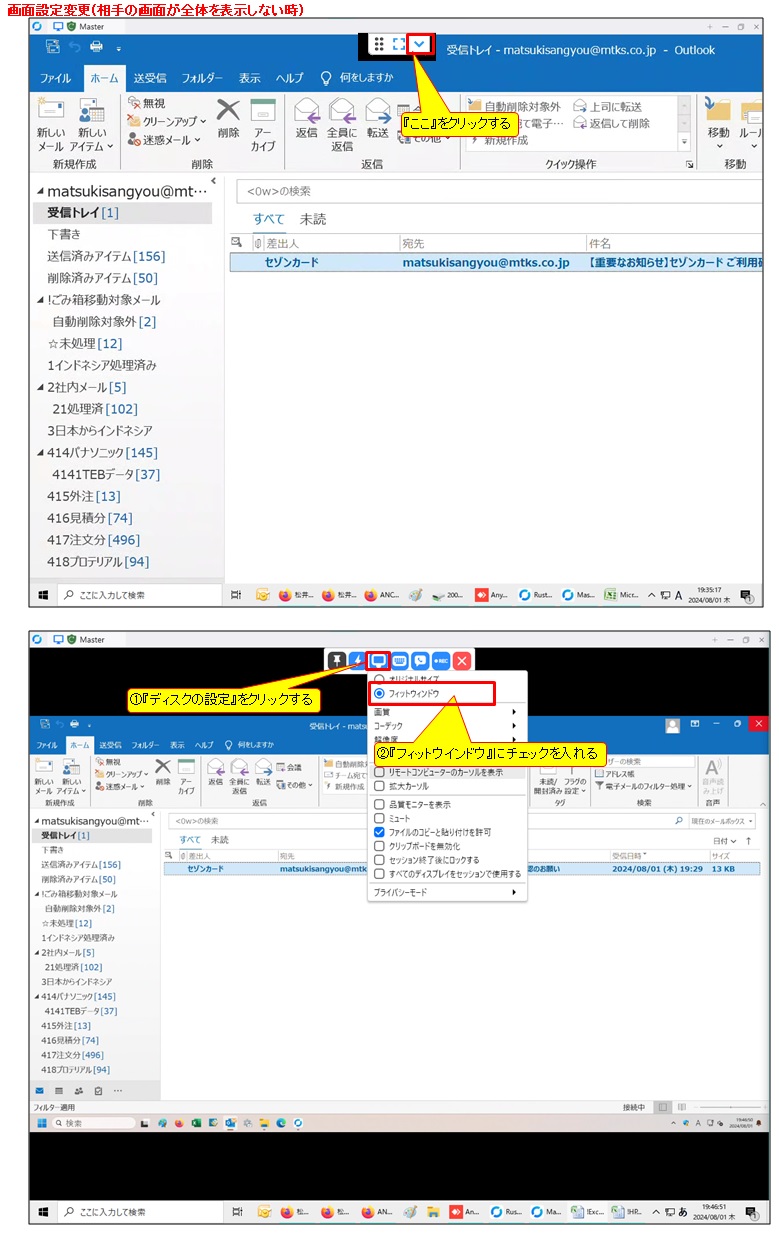779x1239 pixels.
Task: Collapse 414パナソニック folder in upper screenshot
Action: pos(40,453)
